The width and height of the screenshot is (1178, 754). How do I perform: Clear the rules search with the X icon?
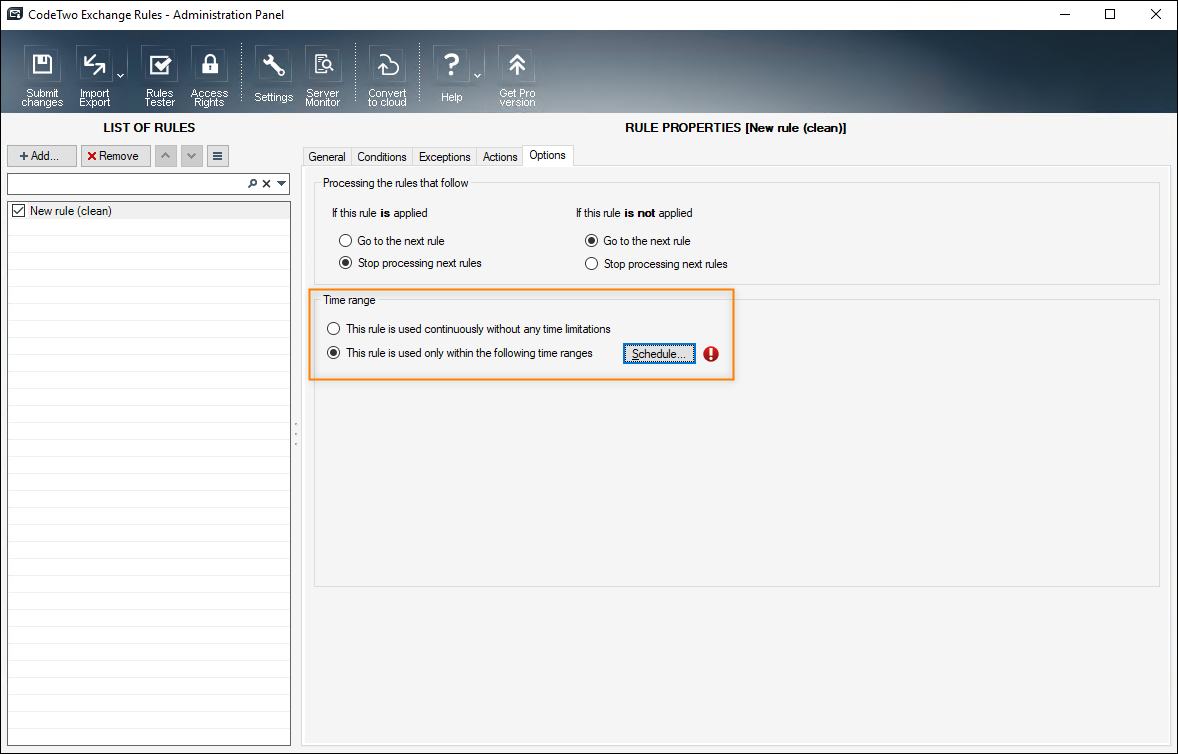[267, 184]
